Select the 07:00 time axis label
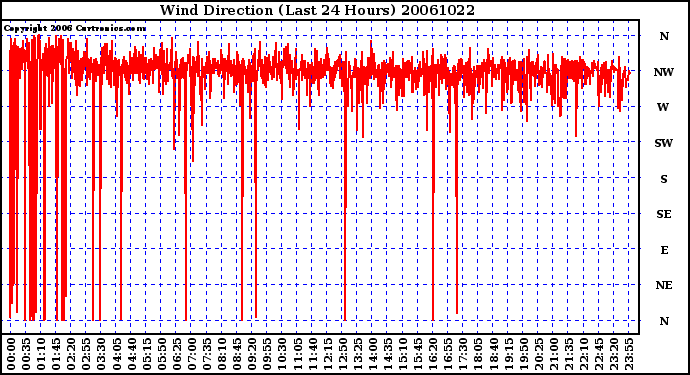Image resolution: width=690 pixels, height=375 pixels. (x=192, y=353)
